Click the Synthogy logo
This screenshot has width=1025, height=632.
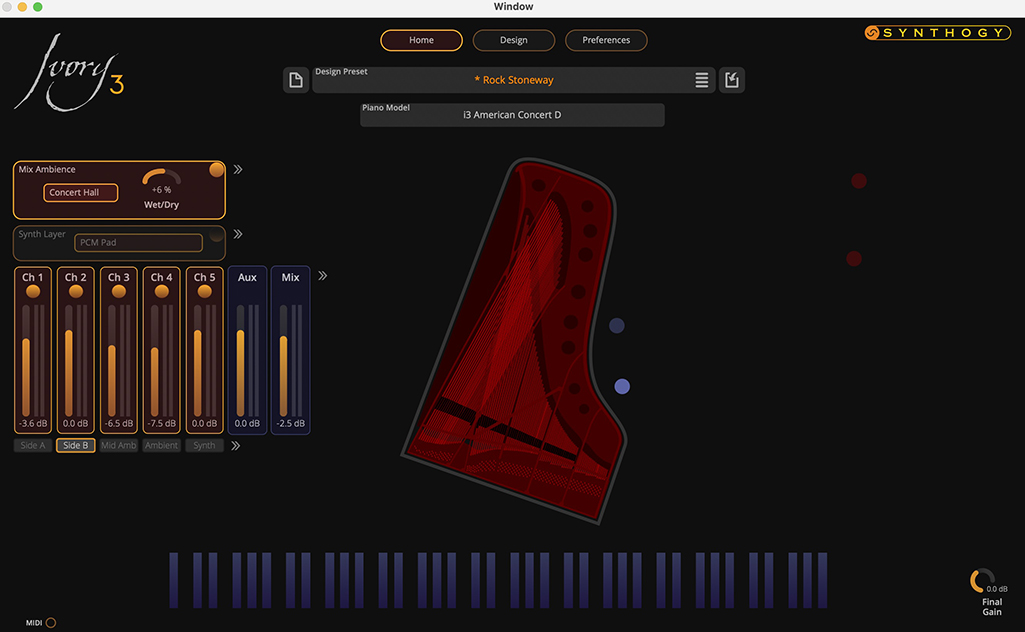(x=936, y=31)
